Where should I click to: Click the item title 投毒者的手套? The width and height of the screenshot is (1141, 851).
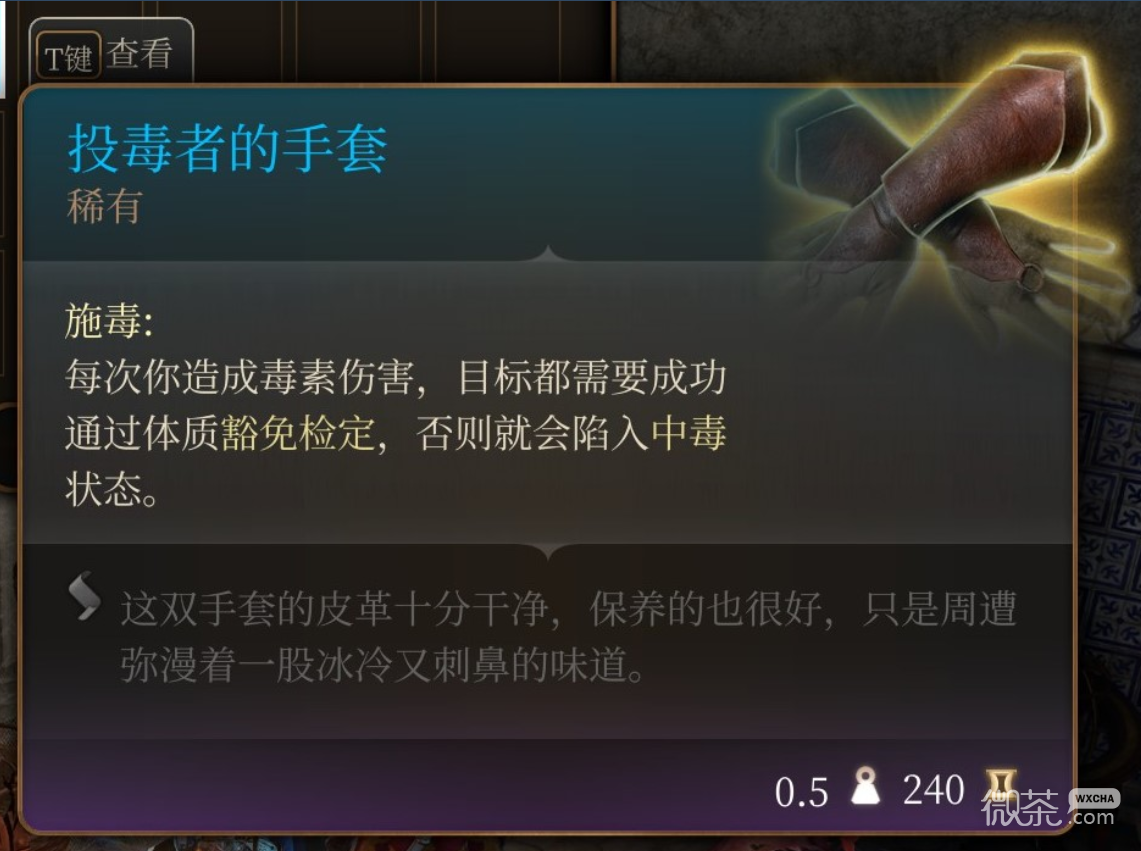(227, 148)
